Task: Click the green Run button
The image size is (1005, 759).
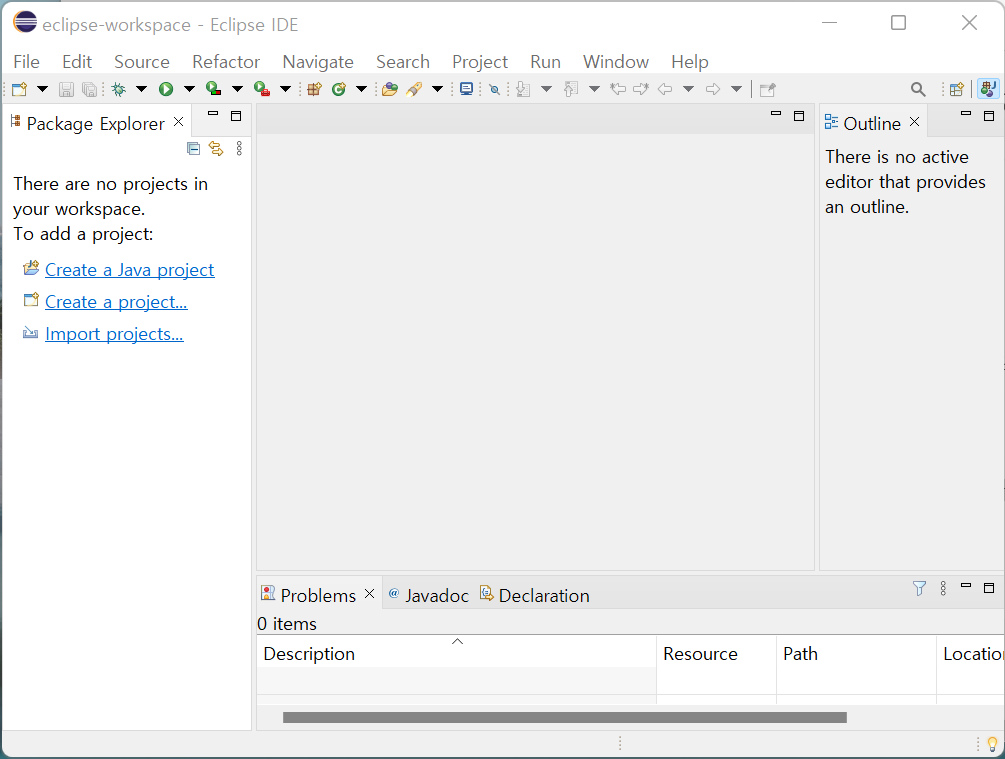Action: (166, 89)
